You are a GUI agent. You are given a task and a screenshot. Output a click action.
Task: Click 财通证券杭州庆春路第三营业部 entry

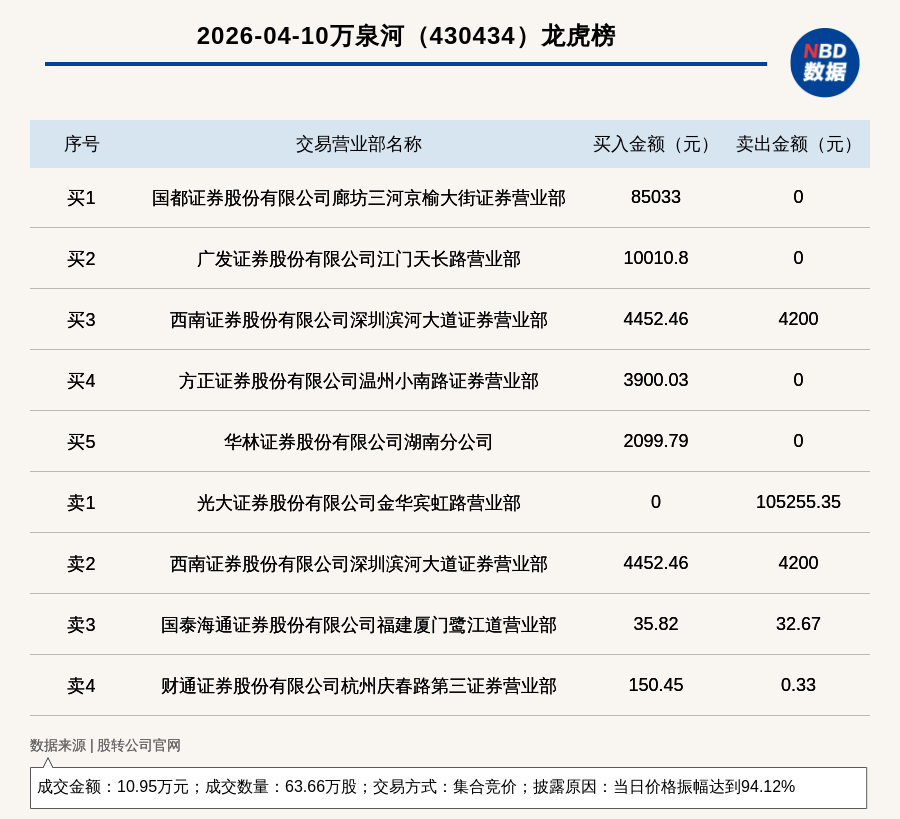click(x=358, y=686)
